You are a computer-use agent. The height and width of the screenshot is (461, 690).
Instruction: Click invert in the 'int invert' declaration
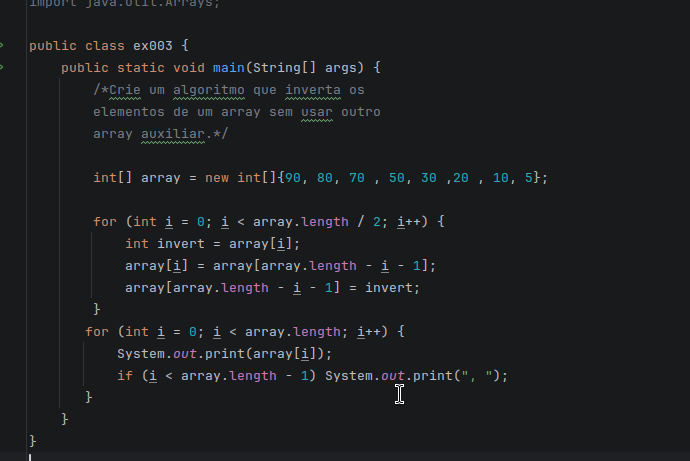[x=181, y=244]
